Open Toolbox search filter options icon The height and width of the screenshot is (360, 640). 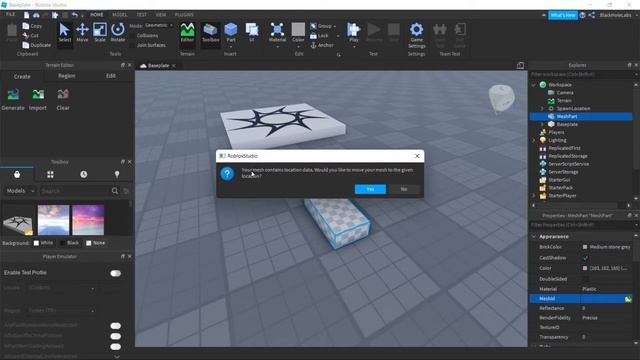[x=126, y=191]
